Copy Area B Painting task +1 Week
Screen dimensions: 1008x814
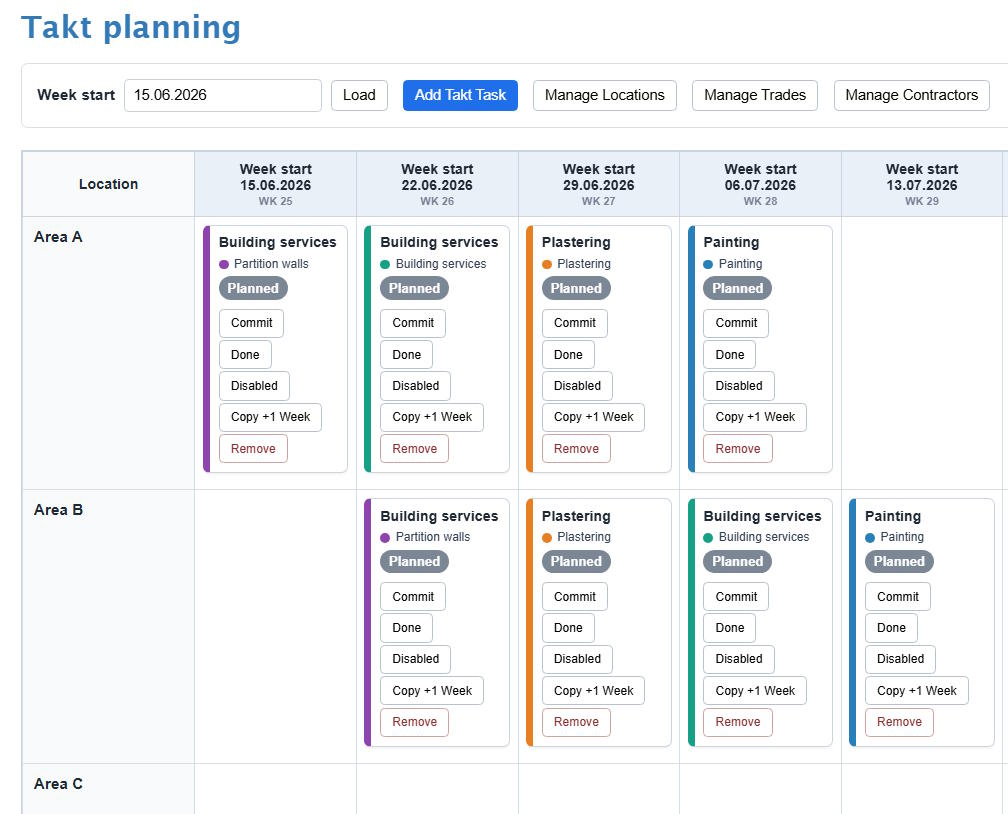(x=916, y=691)
